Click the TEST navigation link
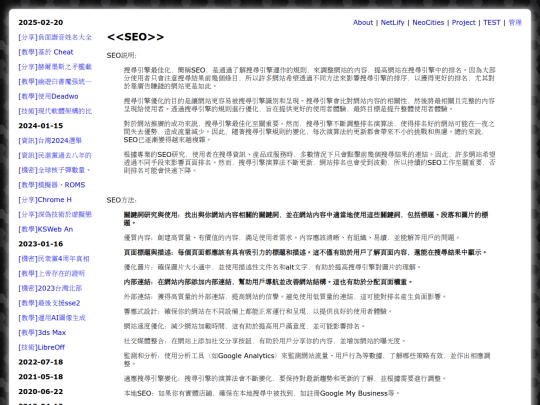Image resolution: width=540 pixels, height=405 pixels. click(491, 22)
